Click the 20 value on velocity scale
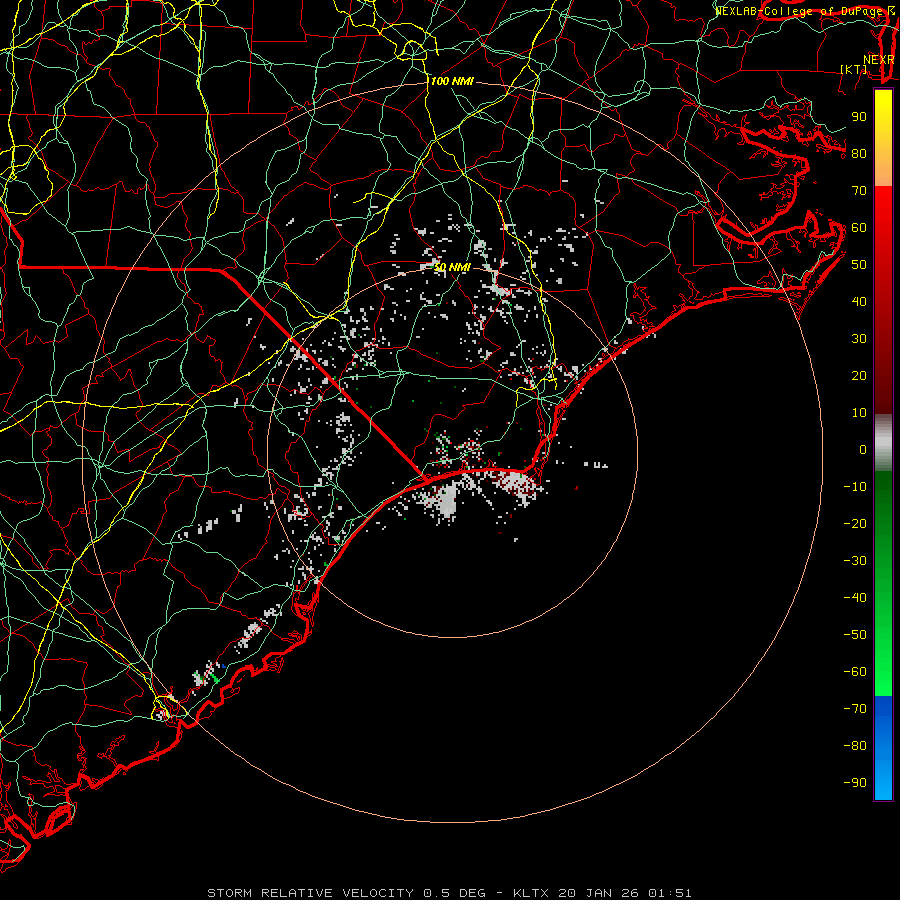This screenshot has width=900, height=900. (x=859, y=375)
